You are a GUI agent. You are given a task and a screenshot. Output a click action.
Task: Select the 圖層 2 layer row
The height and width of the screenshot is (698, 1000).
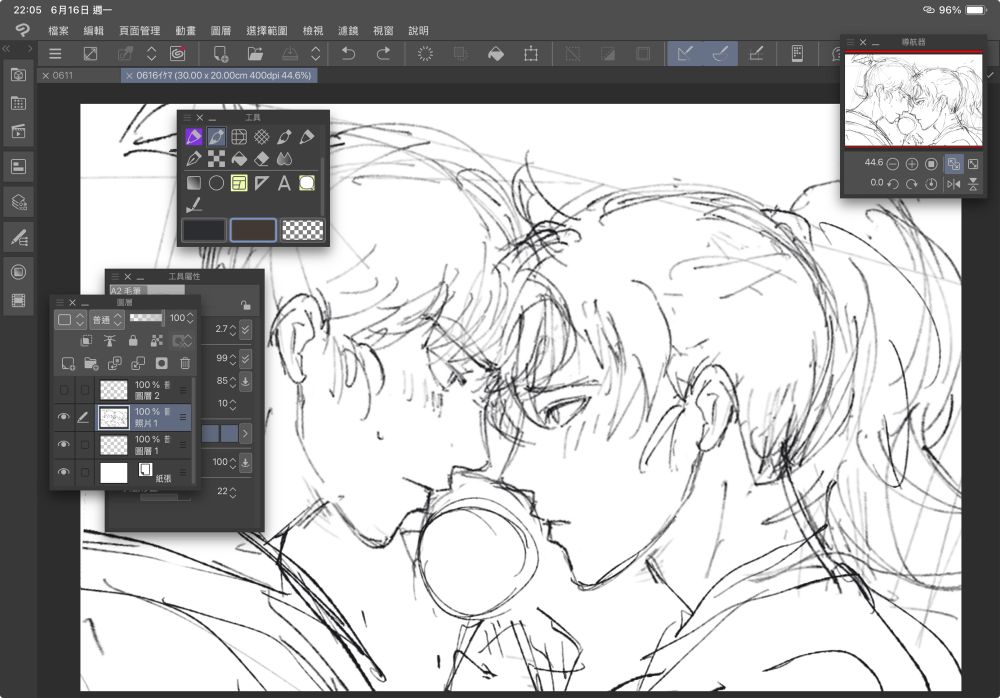coord(122,390)
